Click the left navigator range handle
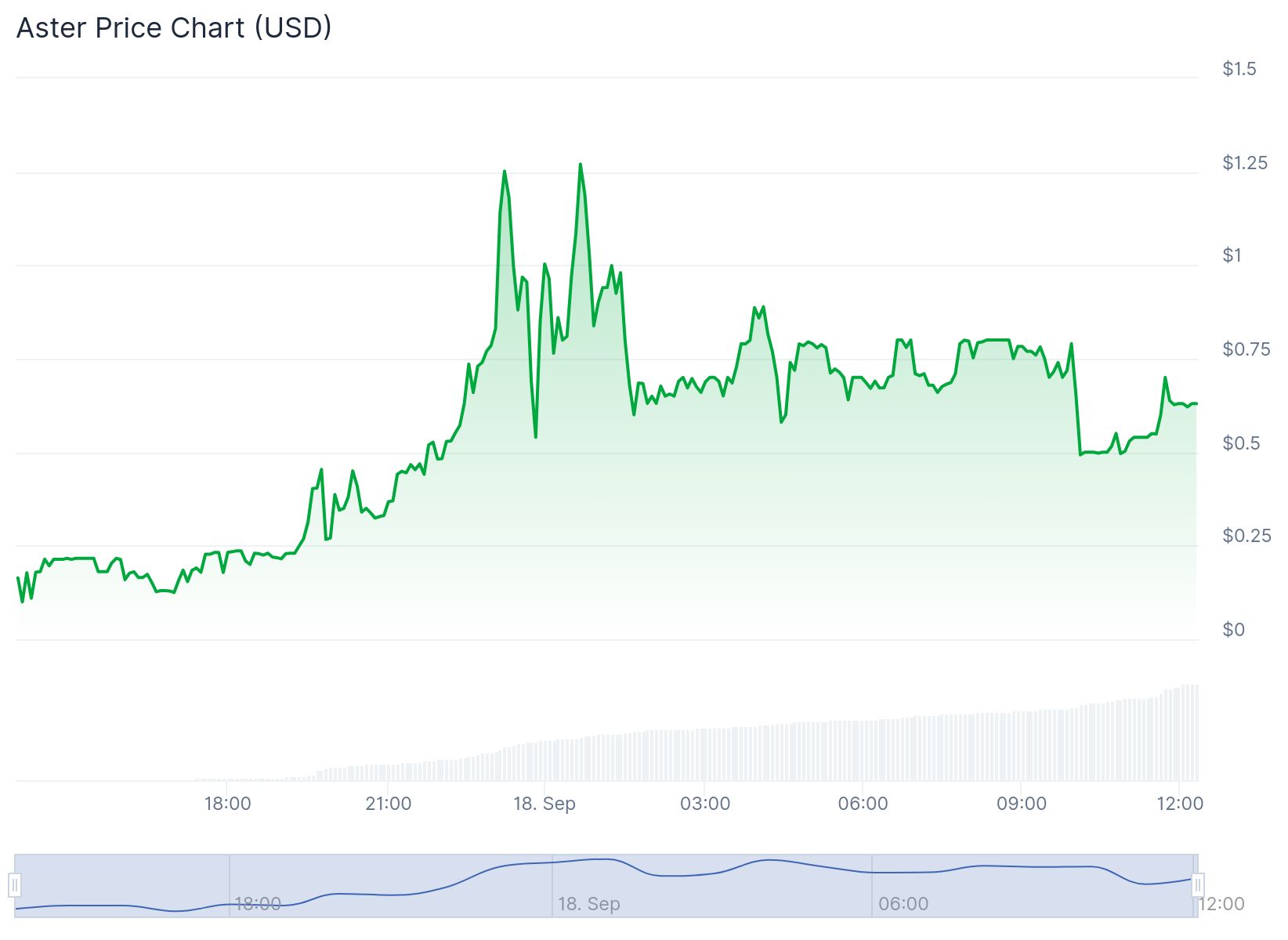The image size is (1288, 940). (x=14, y=886)
